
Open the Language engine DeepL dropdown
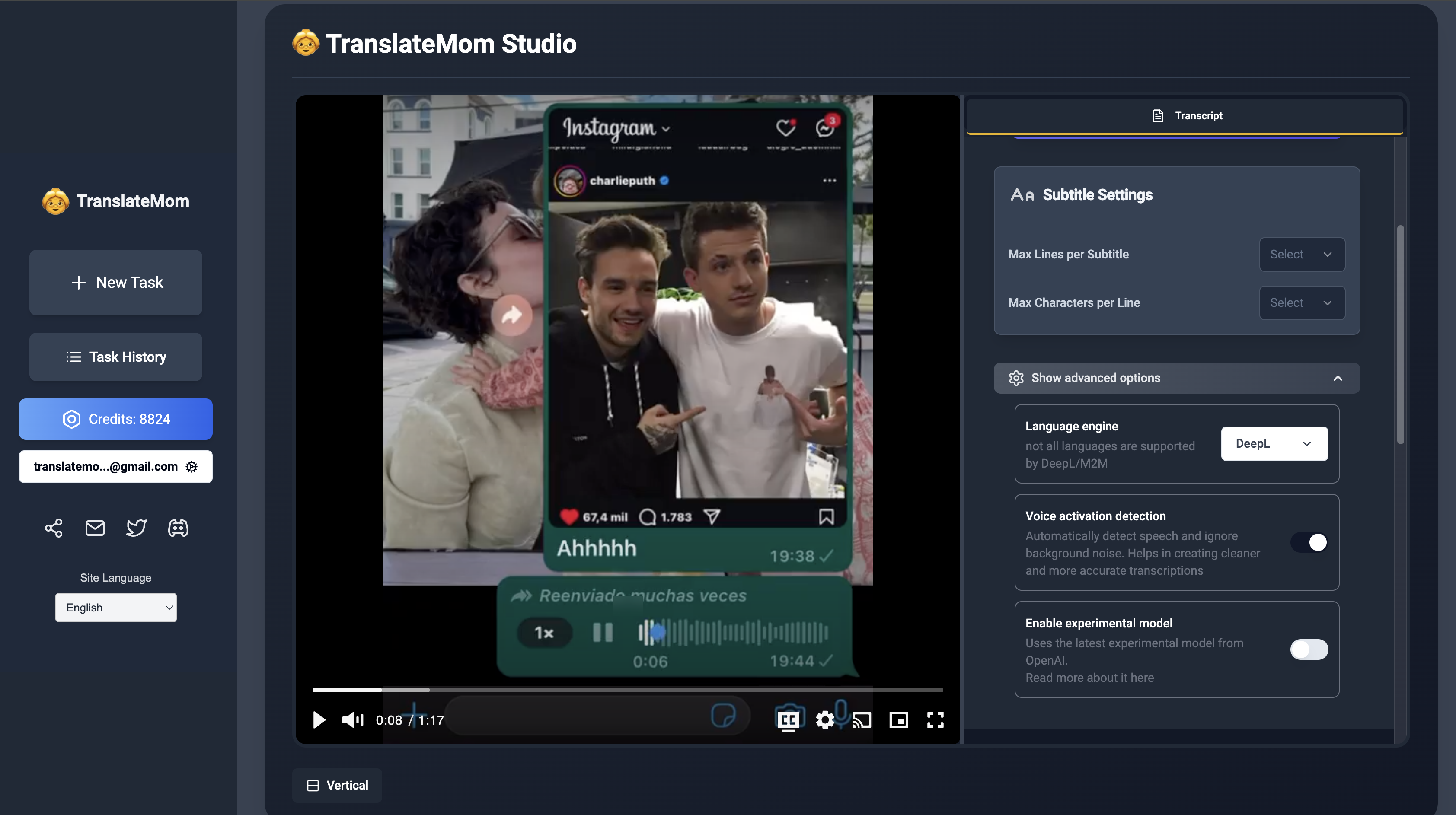coord(1274,444)
